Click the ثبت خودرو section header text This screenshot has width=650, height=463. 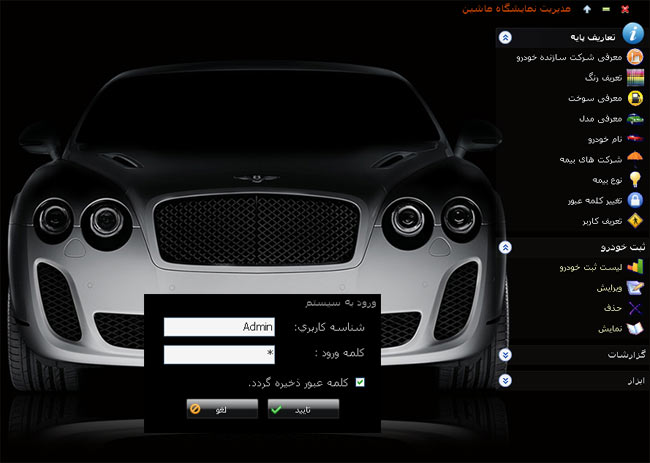tap(623, 247)
